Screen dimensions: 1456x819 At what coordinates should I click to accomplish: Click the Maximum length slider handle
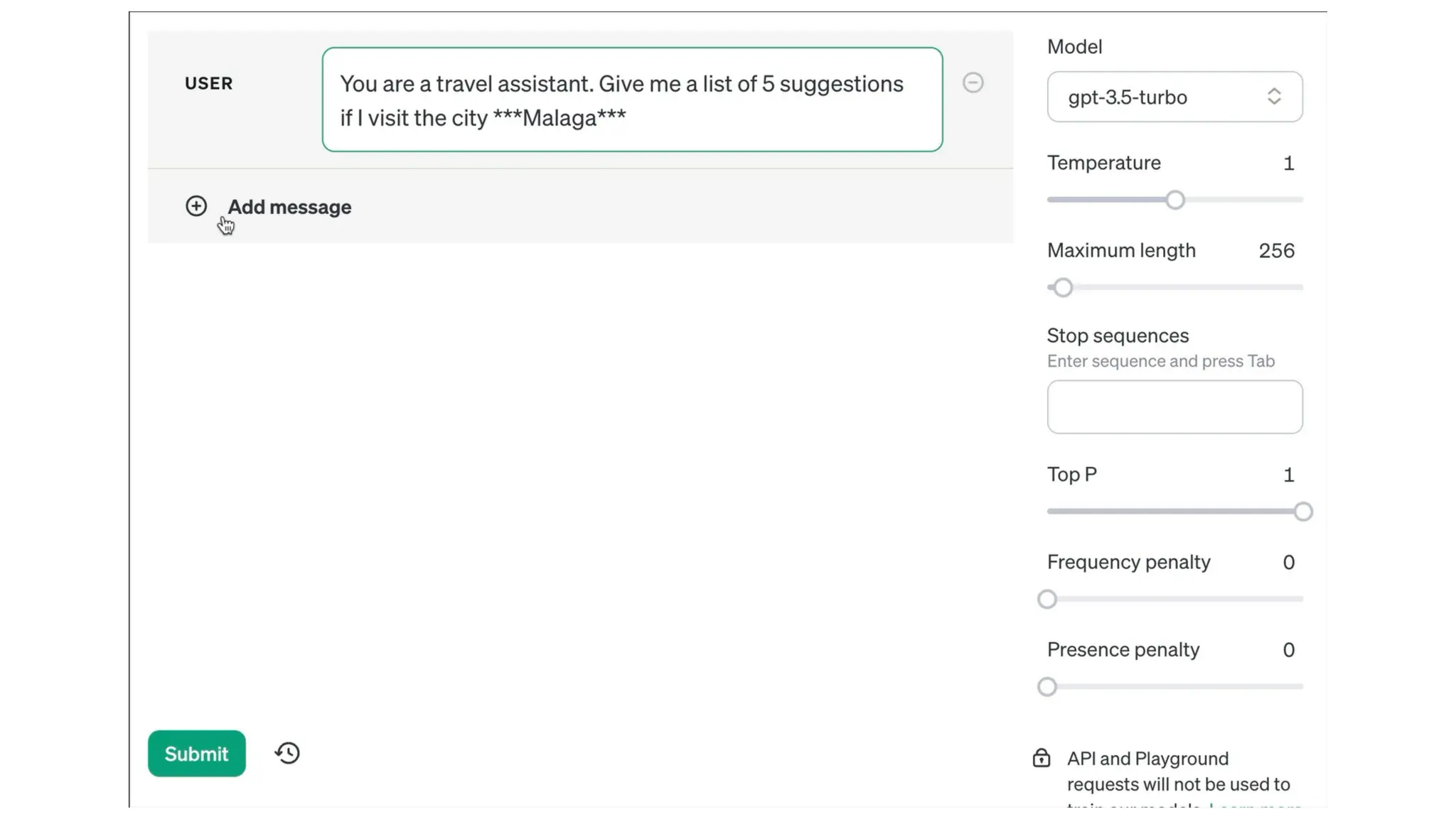click(x=1063, y=288)
